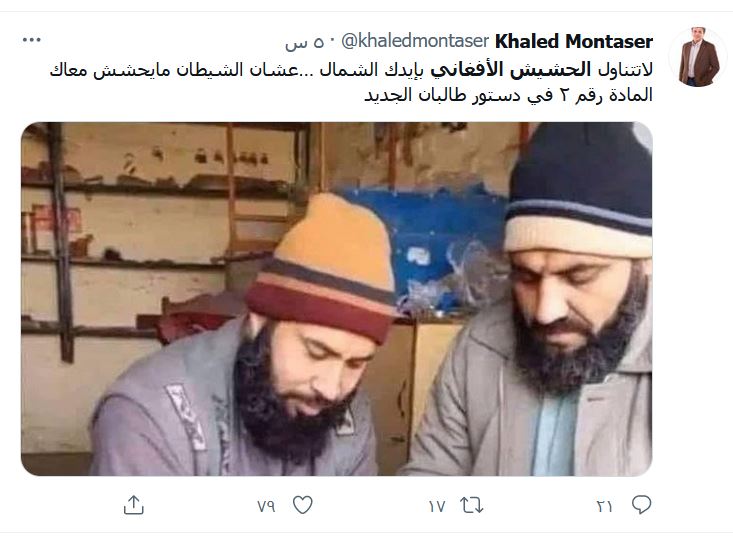Click the retweet count ١٧
Screen dimensions: 733x537
(437, 506)
